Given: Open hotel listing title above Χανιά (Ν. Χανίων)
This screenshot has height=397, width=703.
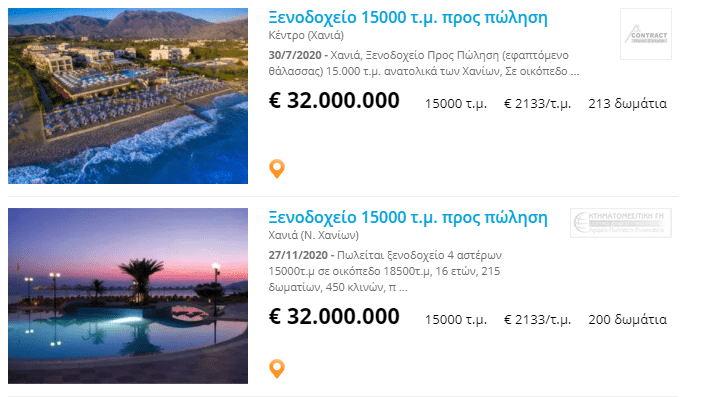Looking at the screenshot, I should (408, 218).
